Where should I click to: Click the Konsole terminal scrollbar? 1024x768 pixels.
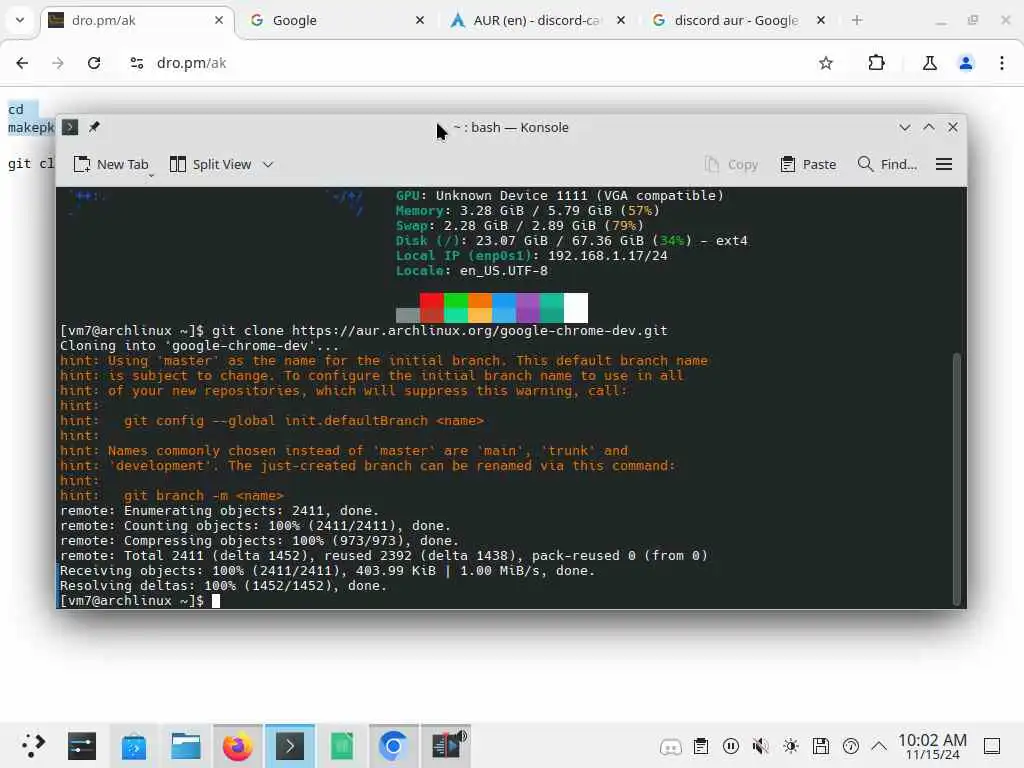pos(957,478)
